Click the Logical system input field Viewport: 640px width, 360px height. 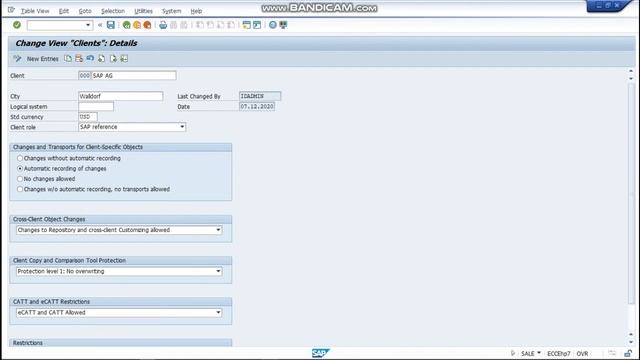[96, 107]
